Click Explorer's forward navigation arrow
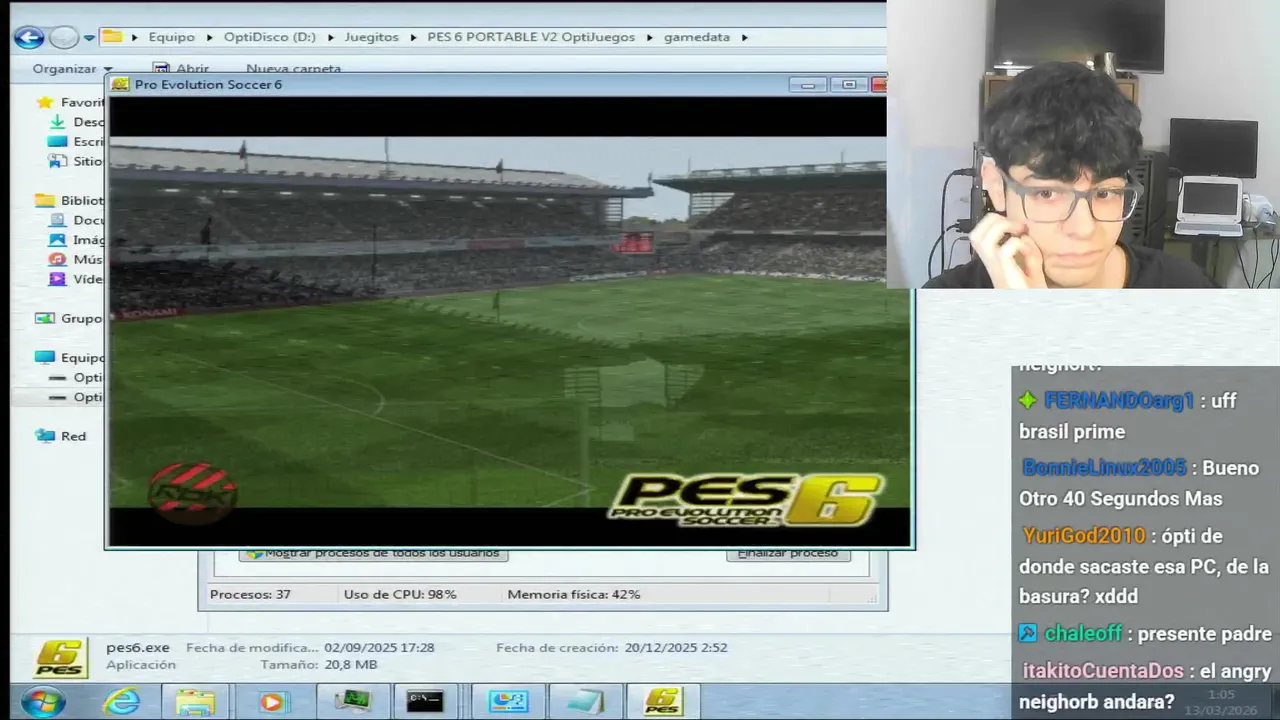 [x=64, y=38]
